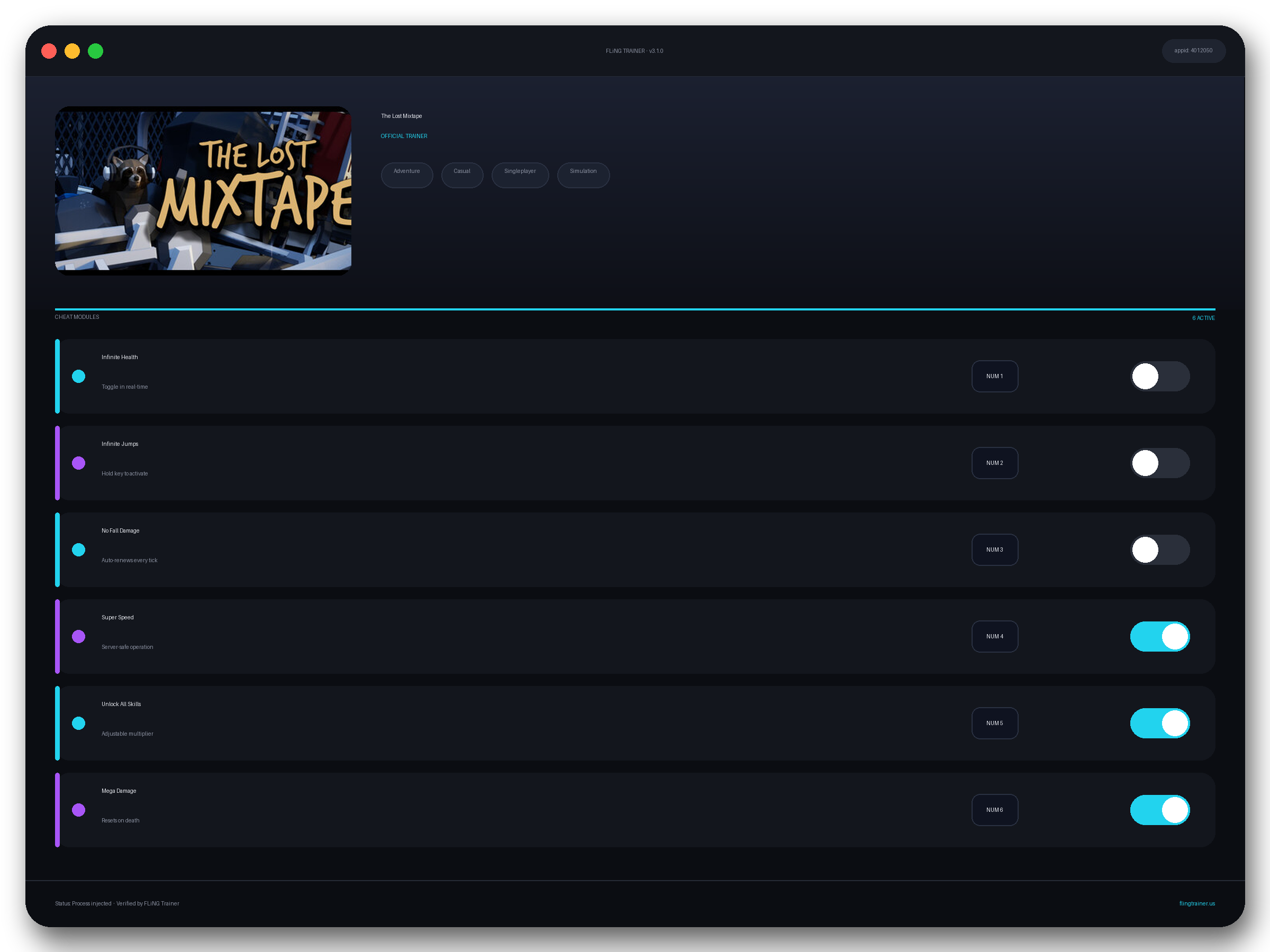Click the cyan dot beside Infinite Health
Viewport: 1270px width, 952px height.
[x=79, y=377]
